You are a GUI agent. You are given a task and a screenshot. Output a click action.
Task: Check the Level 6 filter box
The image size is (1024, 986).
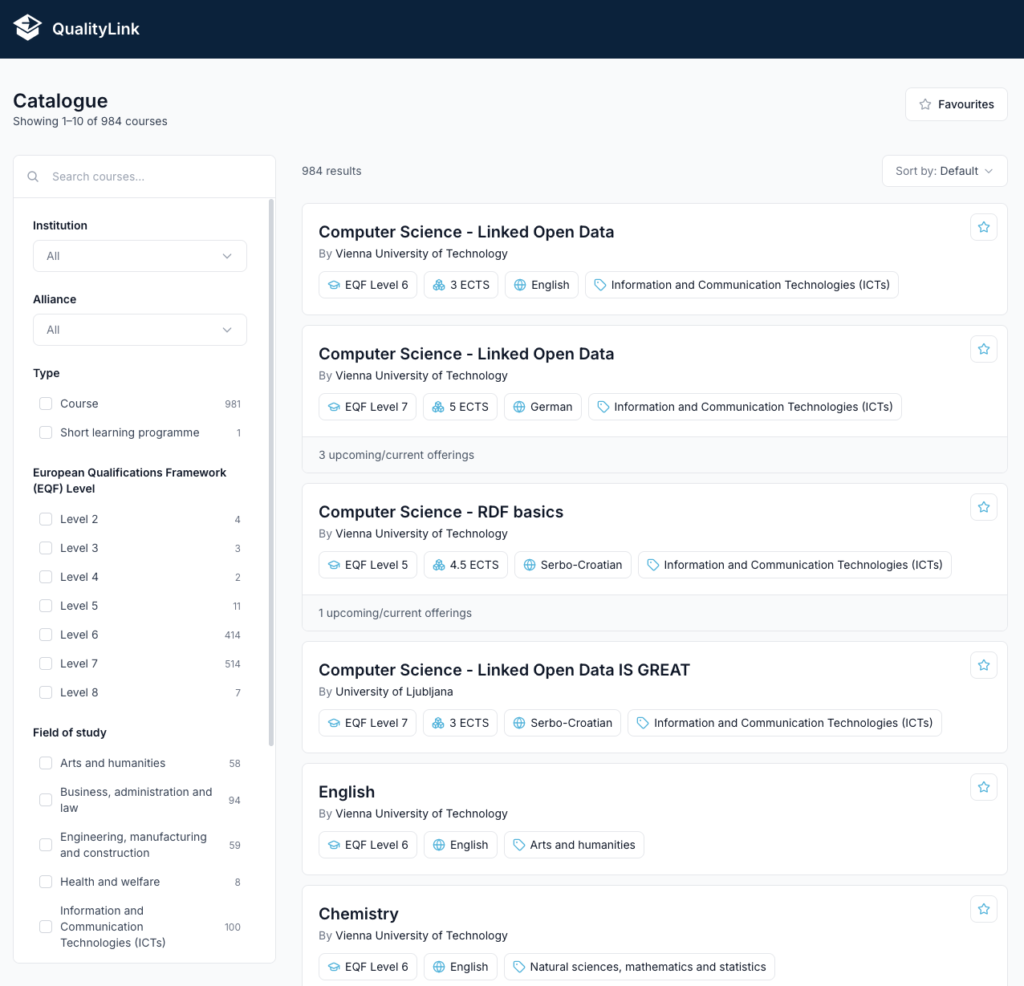click(46, 634)
